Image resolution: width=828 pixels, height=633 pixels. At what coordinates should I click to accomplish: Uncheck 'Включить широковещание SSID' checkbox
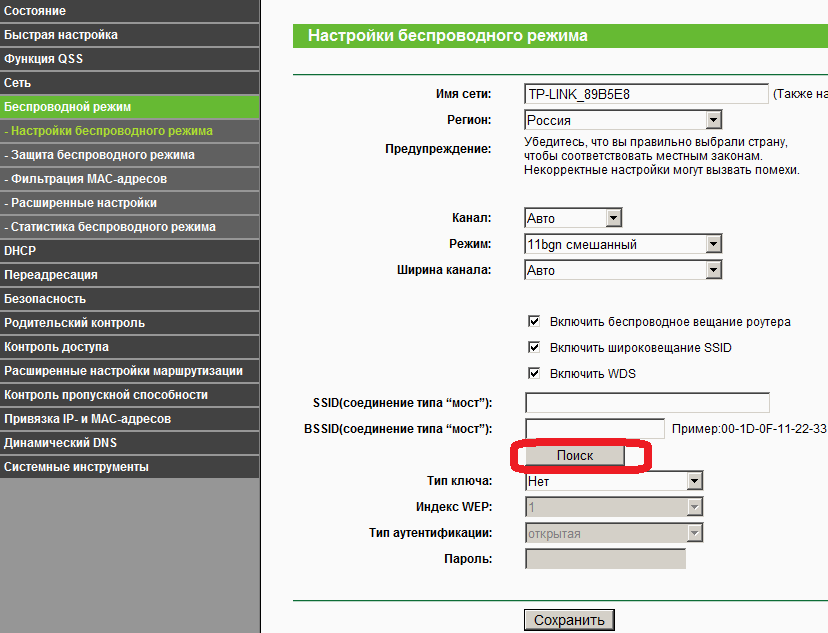click(x=534, y=348)
